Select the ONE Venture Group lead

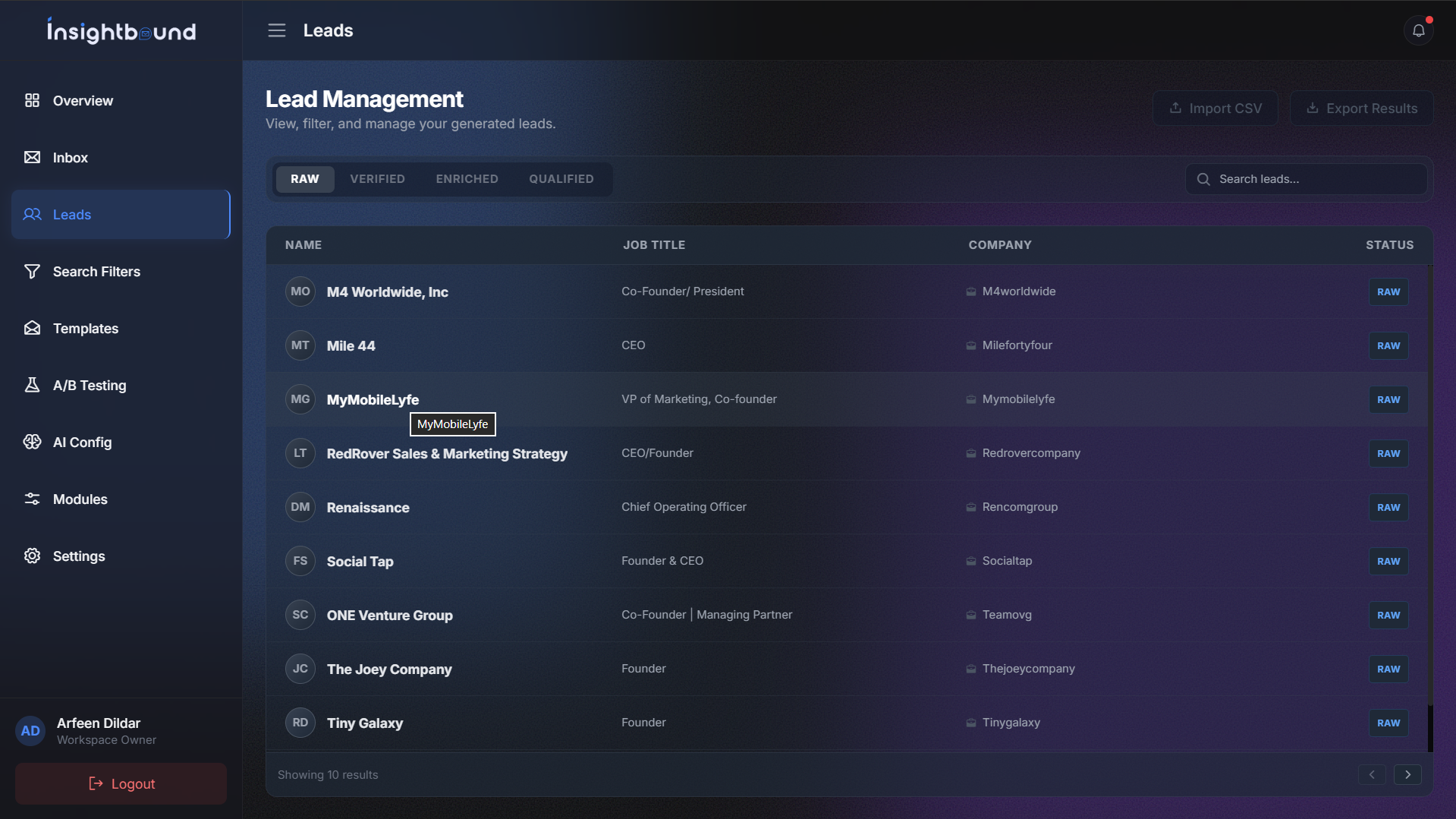click(x=389, y=615)
